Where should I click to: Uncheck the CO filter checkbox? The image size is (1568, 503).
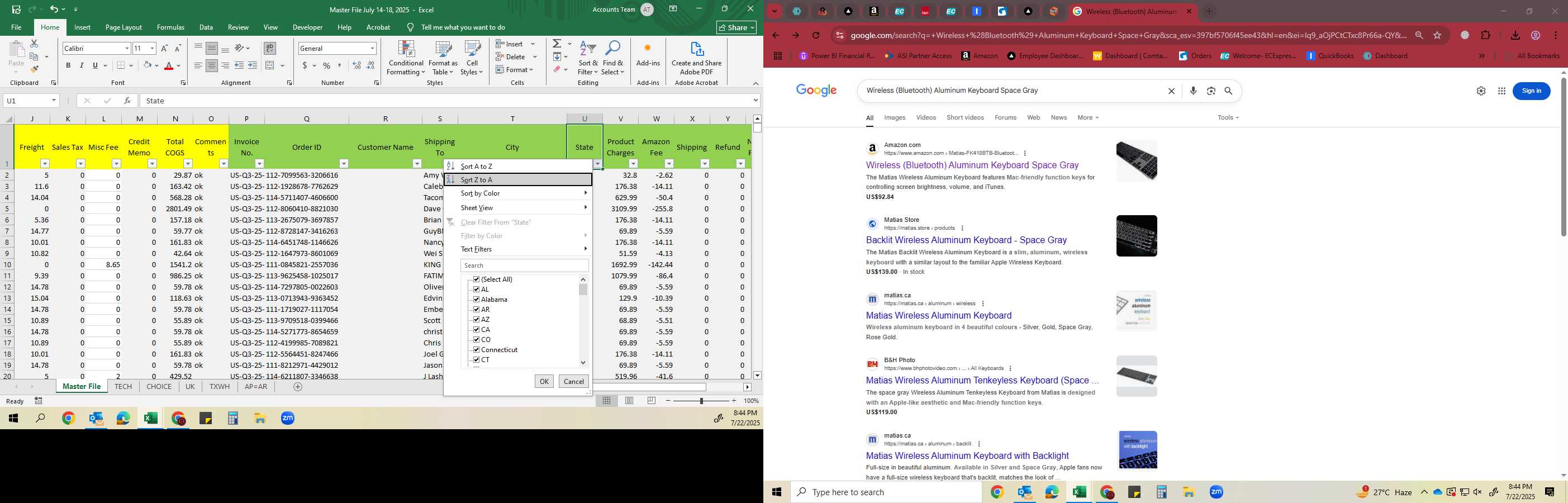coord(476,340)
